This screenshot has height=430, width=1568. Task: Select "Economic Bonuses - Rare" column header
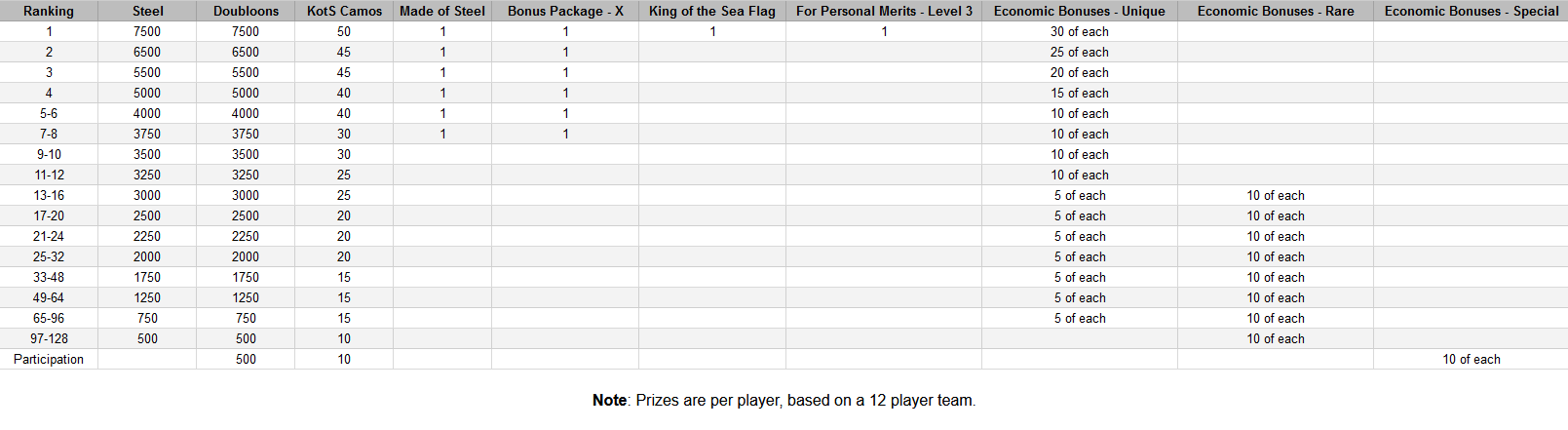pos(1275,11)
